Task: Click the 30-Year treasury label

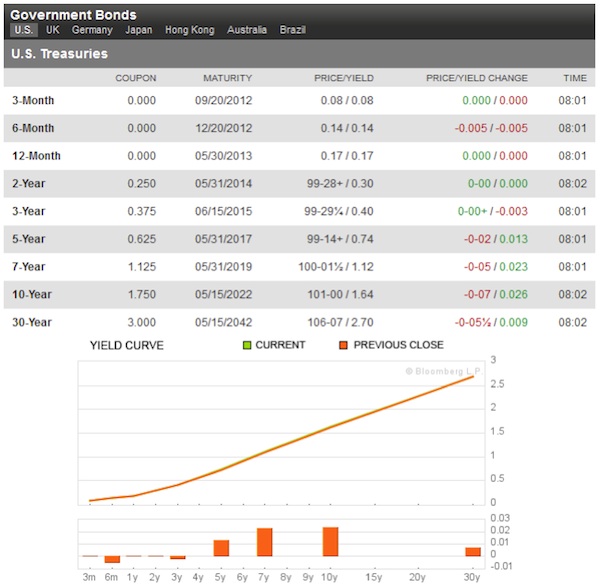Action: pyautogui.click(x=31, y=322)
